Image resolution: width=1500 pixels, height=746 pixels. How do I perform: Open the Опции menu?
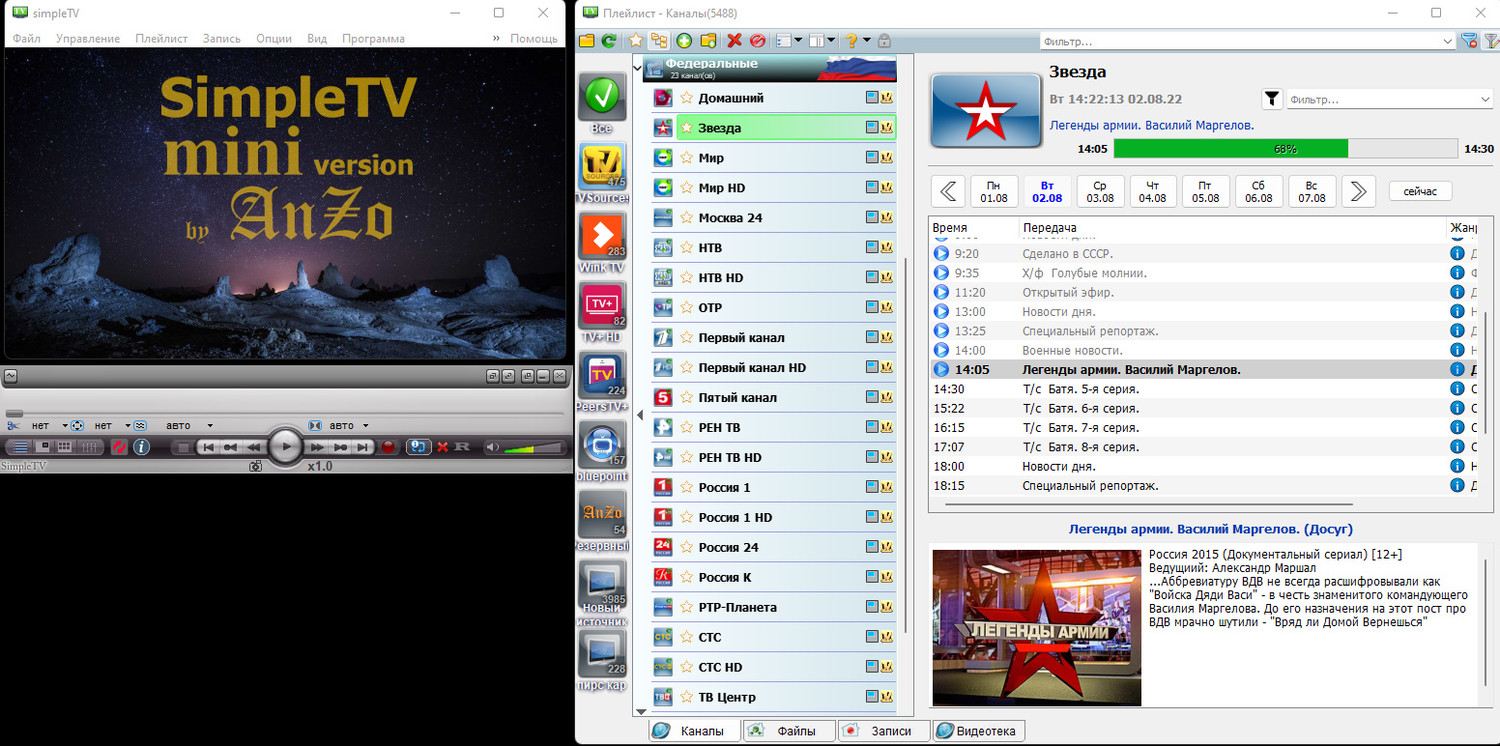[x=274, y=39]
